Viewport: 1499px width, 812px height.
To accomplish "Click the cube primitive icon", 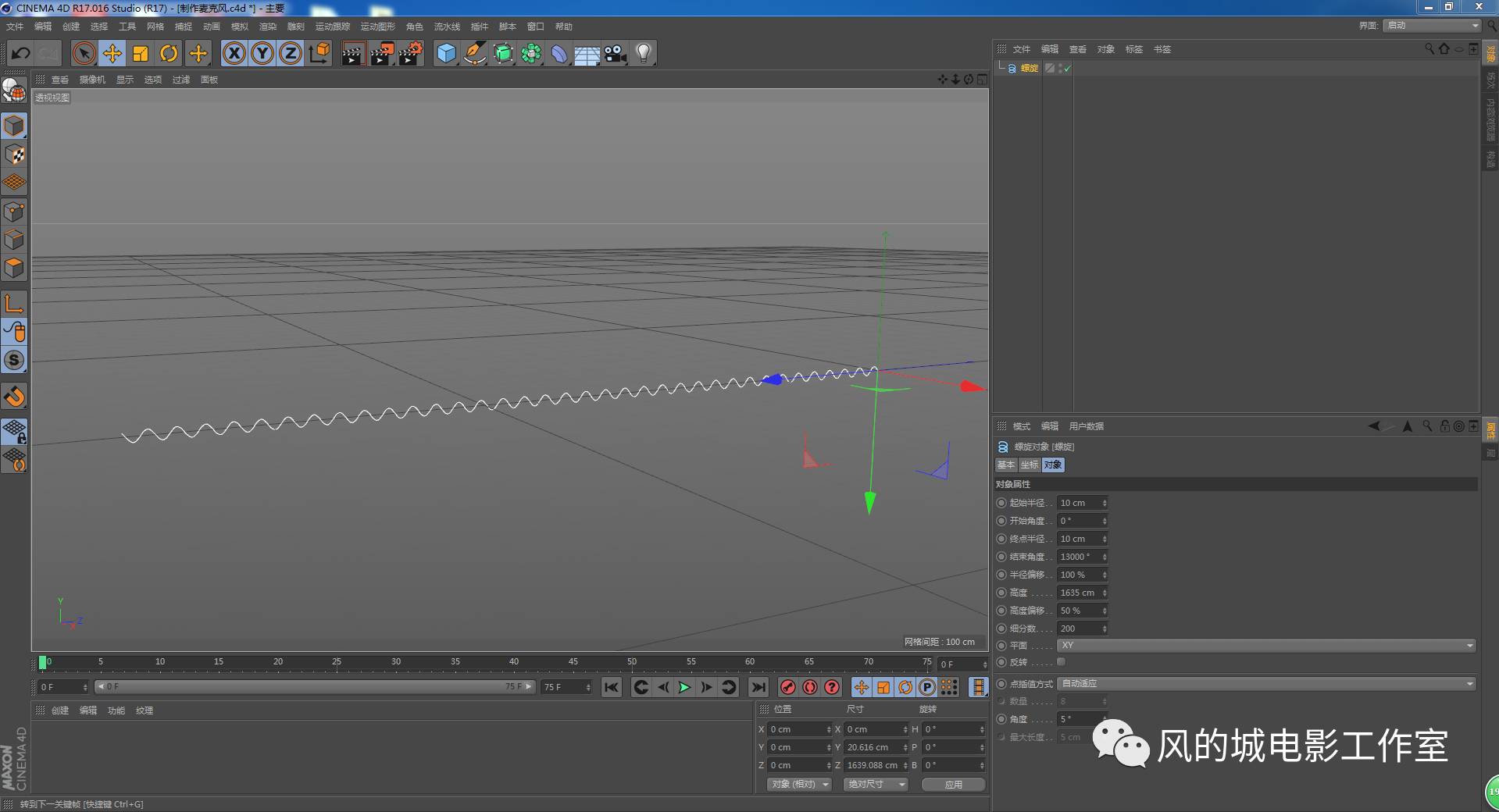I will pos(445,53).
